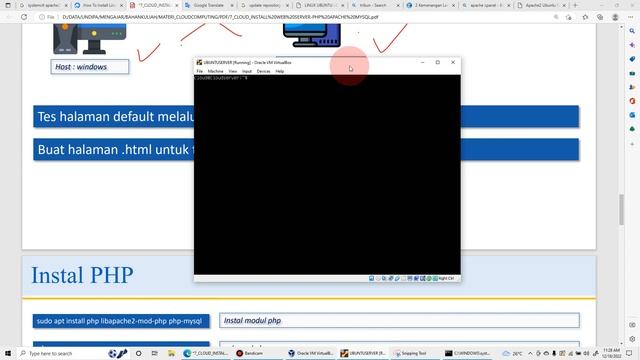Close the Google Translate browser tab

(232, 5)
